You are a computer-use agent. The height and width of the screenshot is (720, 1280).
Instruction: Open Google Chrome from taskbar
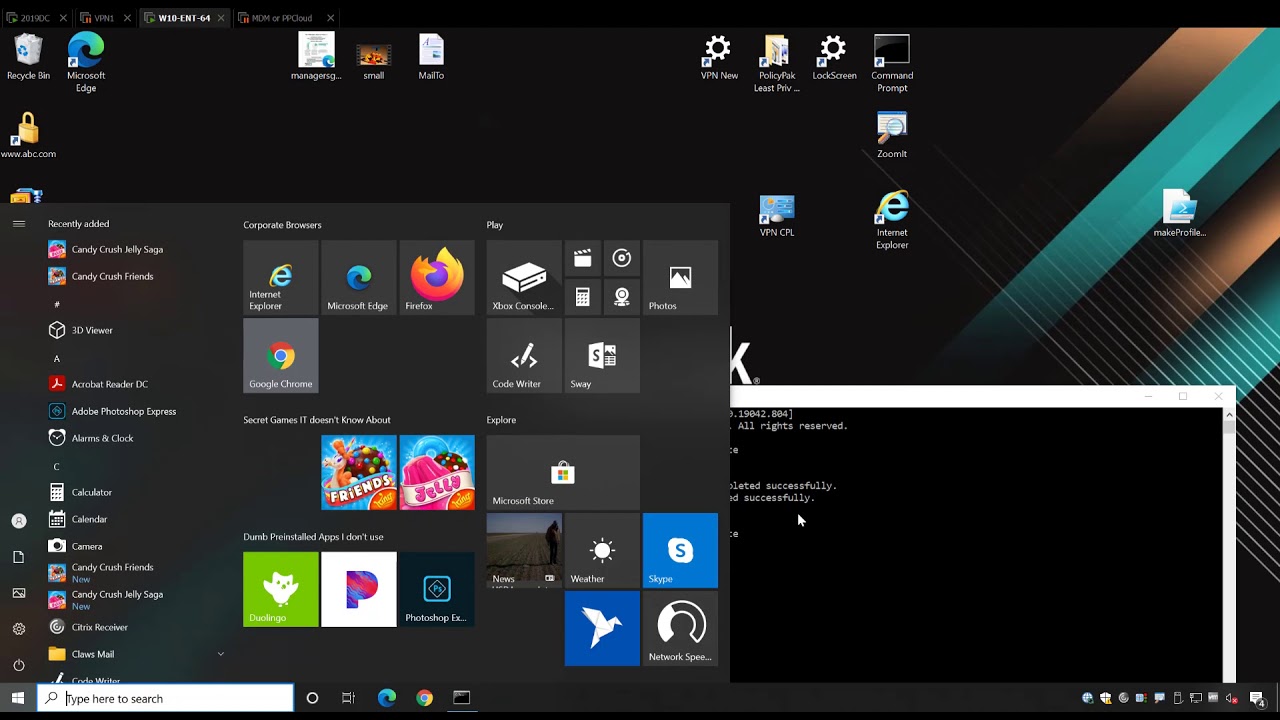point(425,698)
